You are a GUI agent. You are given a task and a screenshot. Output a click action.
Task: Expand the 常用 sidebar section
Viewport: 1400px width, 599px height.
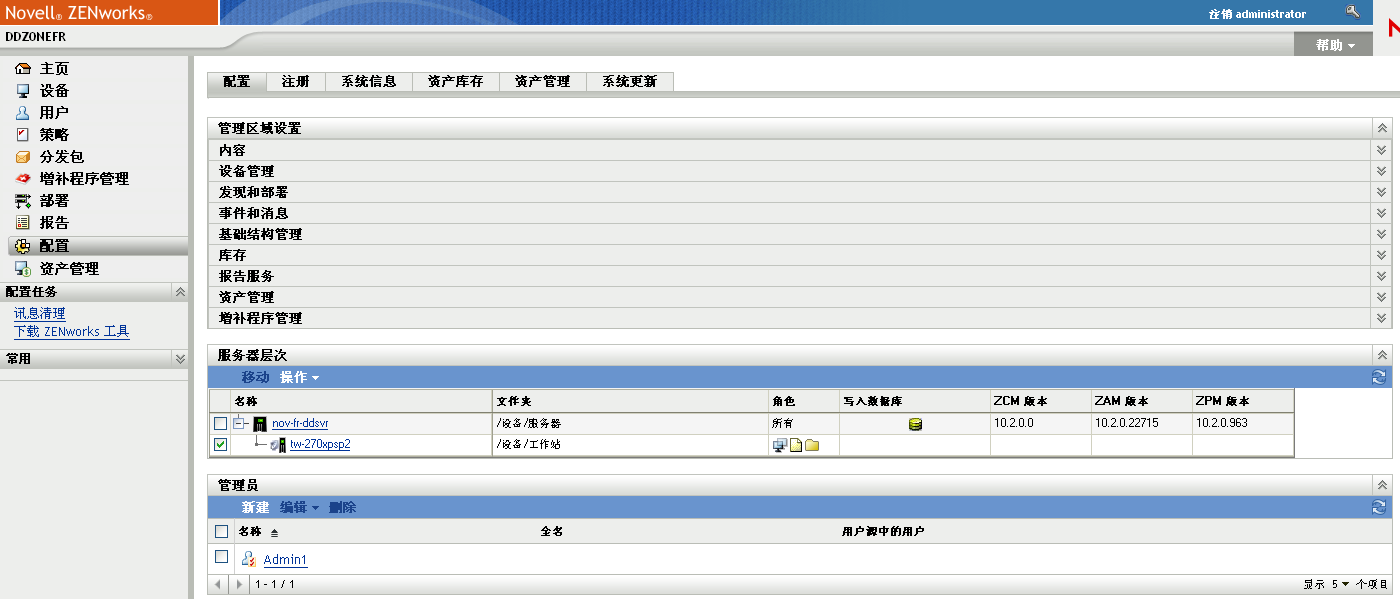click(x=180, y=358)
